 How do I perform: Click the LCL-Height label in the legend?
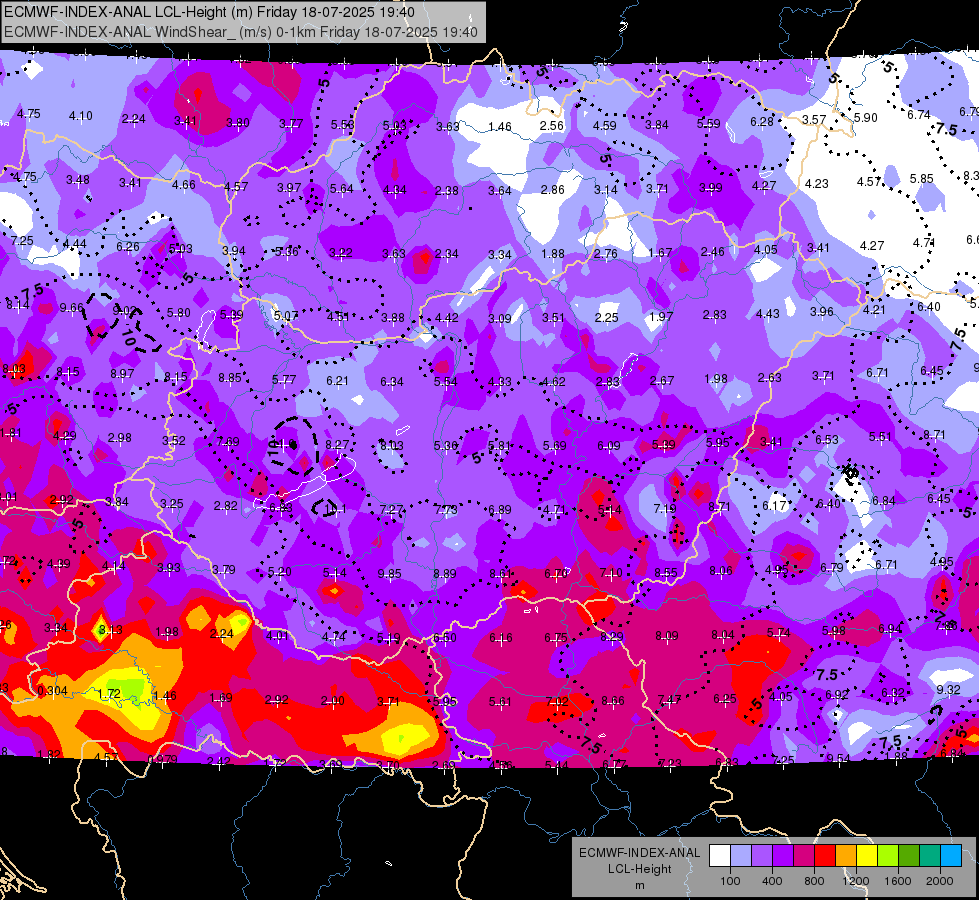639,869
